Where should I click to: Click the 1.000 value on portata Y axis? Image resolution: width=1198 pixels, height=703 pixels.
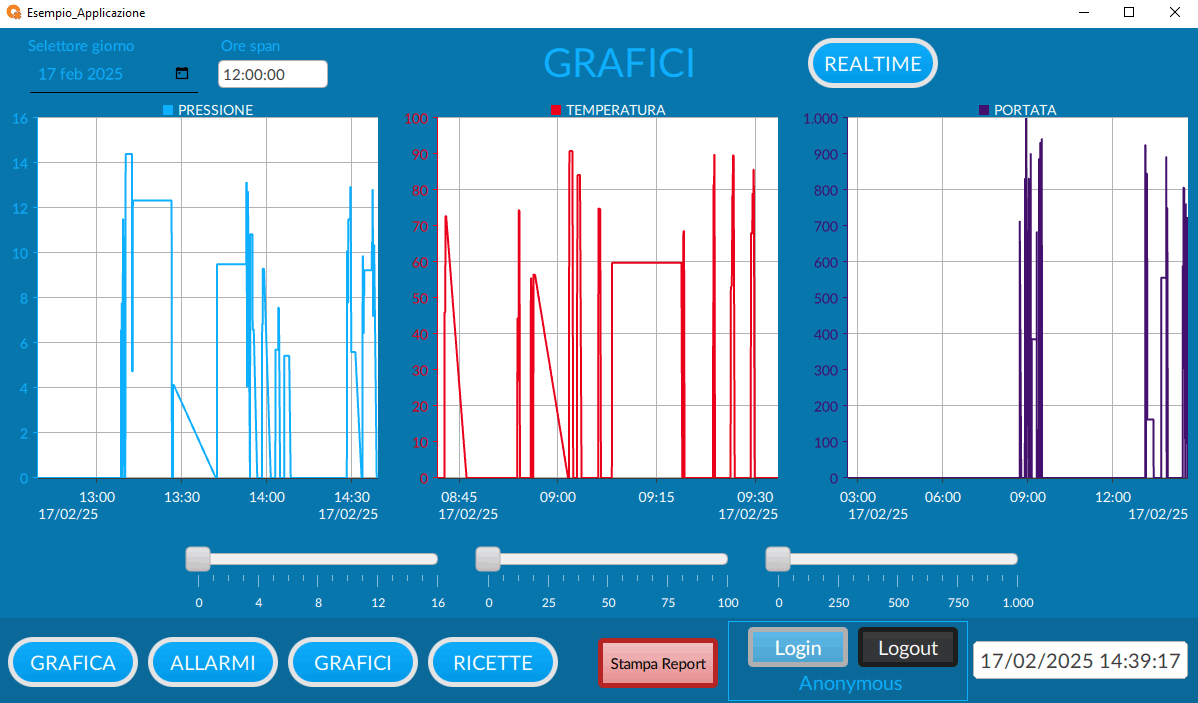[821, 118]
